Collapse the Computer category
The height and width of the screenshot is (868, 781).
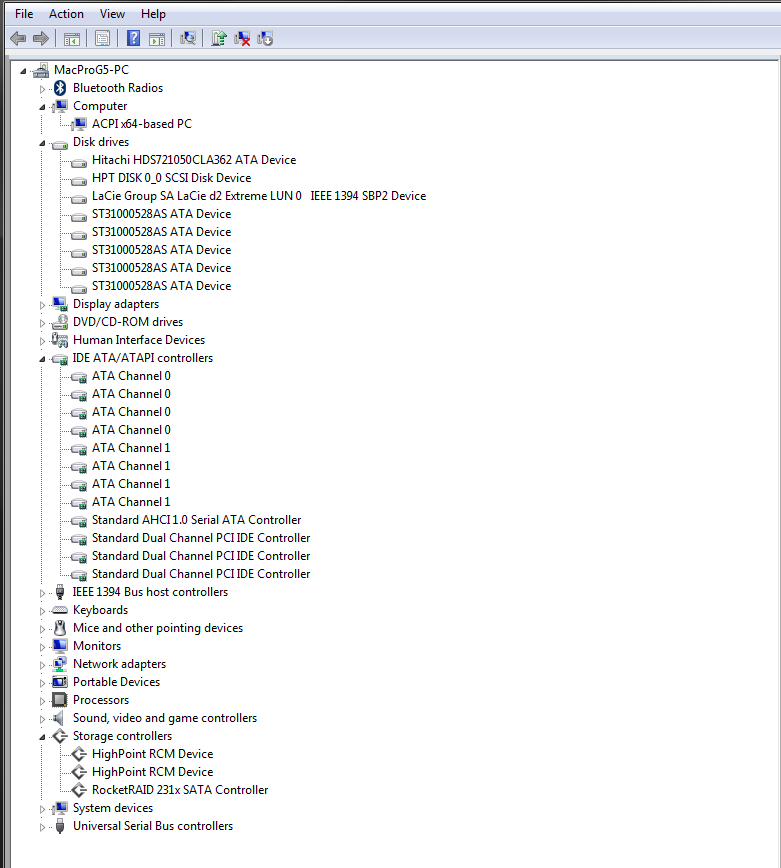42,107
